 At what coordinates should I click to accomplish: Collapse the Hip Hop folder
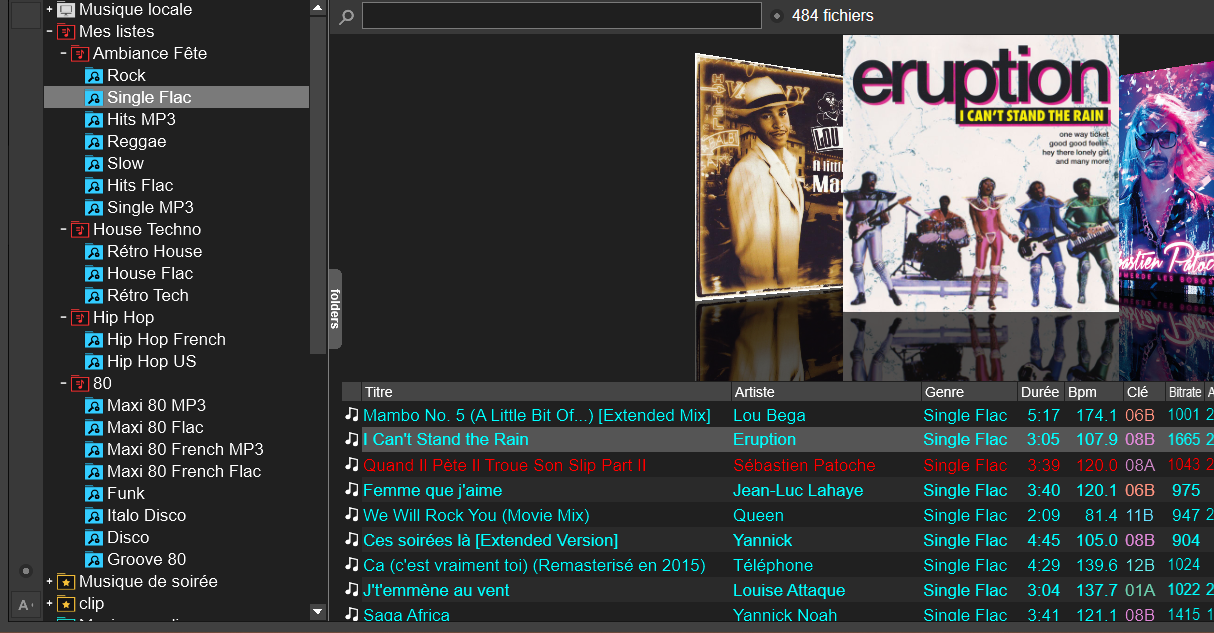pos(63,317)
